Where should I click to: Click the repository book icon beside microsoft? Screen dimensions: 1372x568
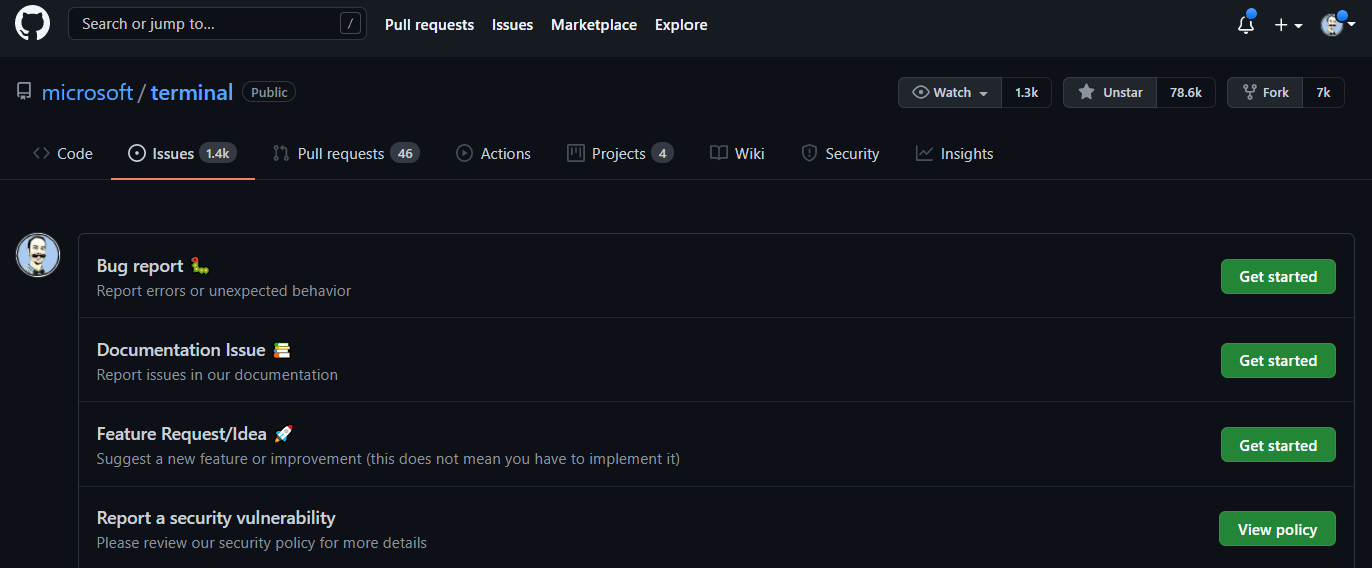pyautogui.click(x=24, y=92)
